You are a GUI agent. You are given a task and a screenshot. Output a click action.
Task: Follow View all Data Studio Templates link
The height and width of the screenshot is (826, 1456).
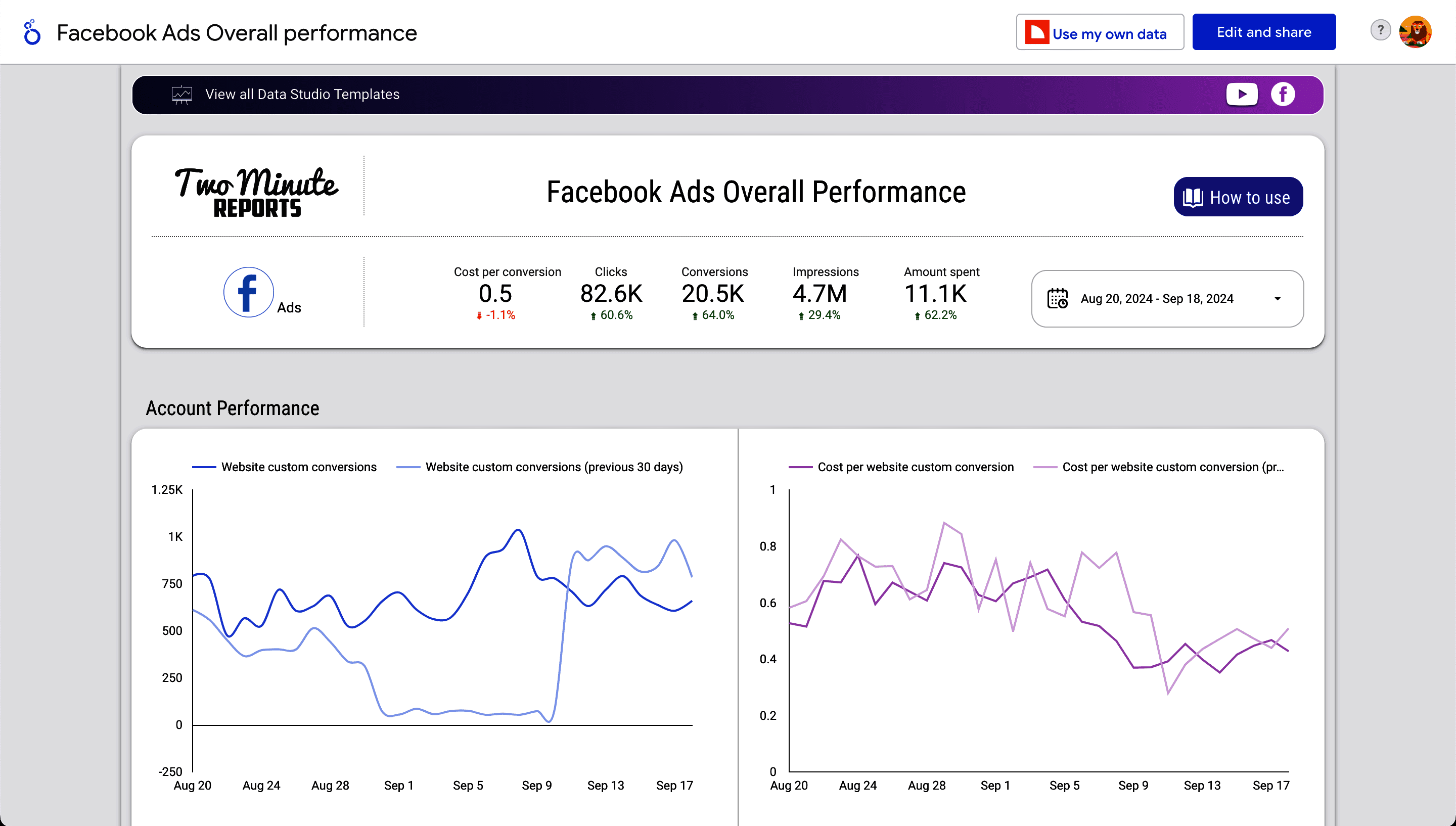click(x=302, y=95)
